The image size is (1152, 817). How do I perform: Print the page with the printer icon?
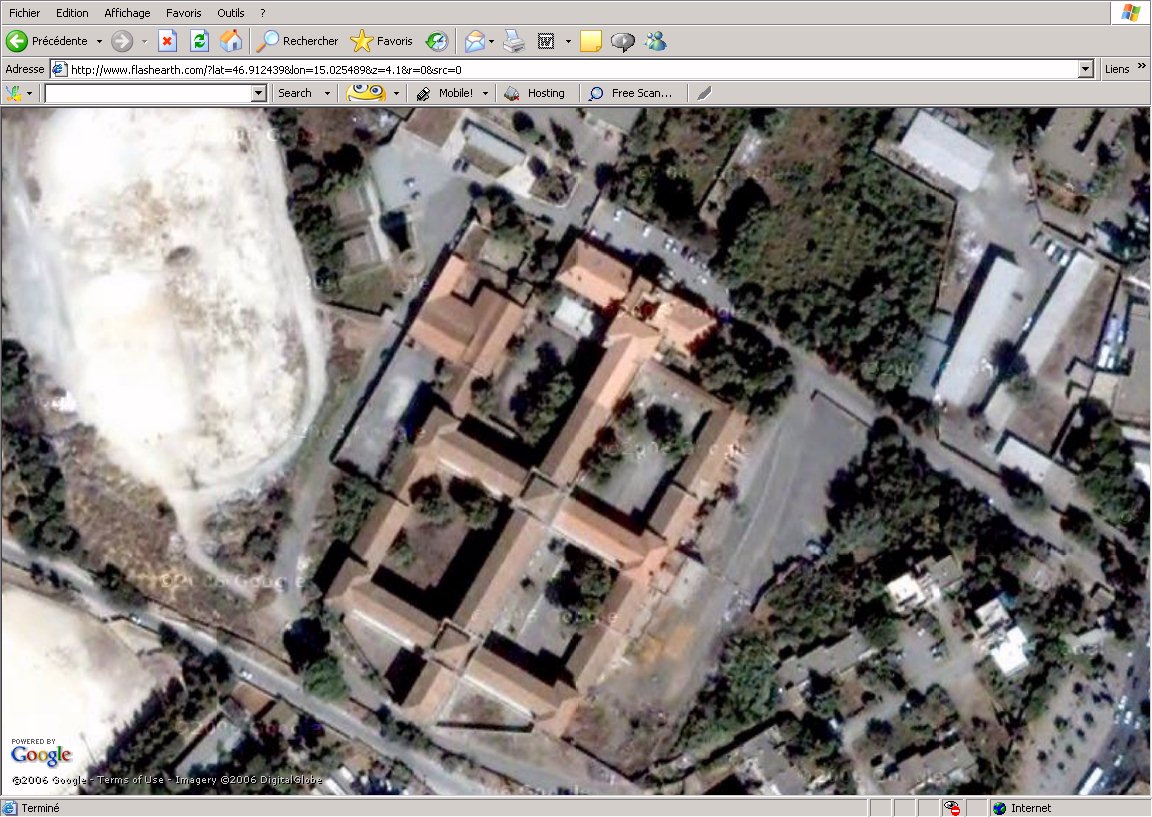(514, 41)
